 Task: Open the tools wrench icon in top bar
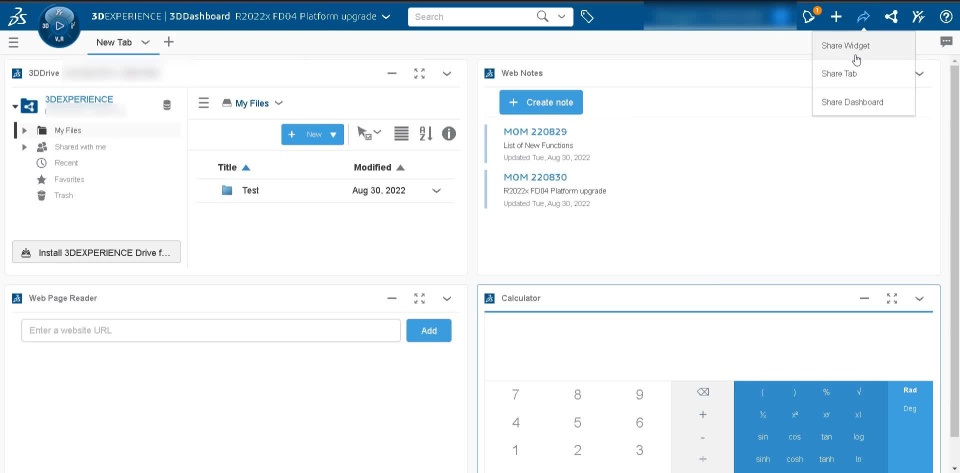click(918, 17)
